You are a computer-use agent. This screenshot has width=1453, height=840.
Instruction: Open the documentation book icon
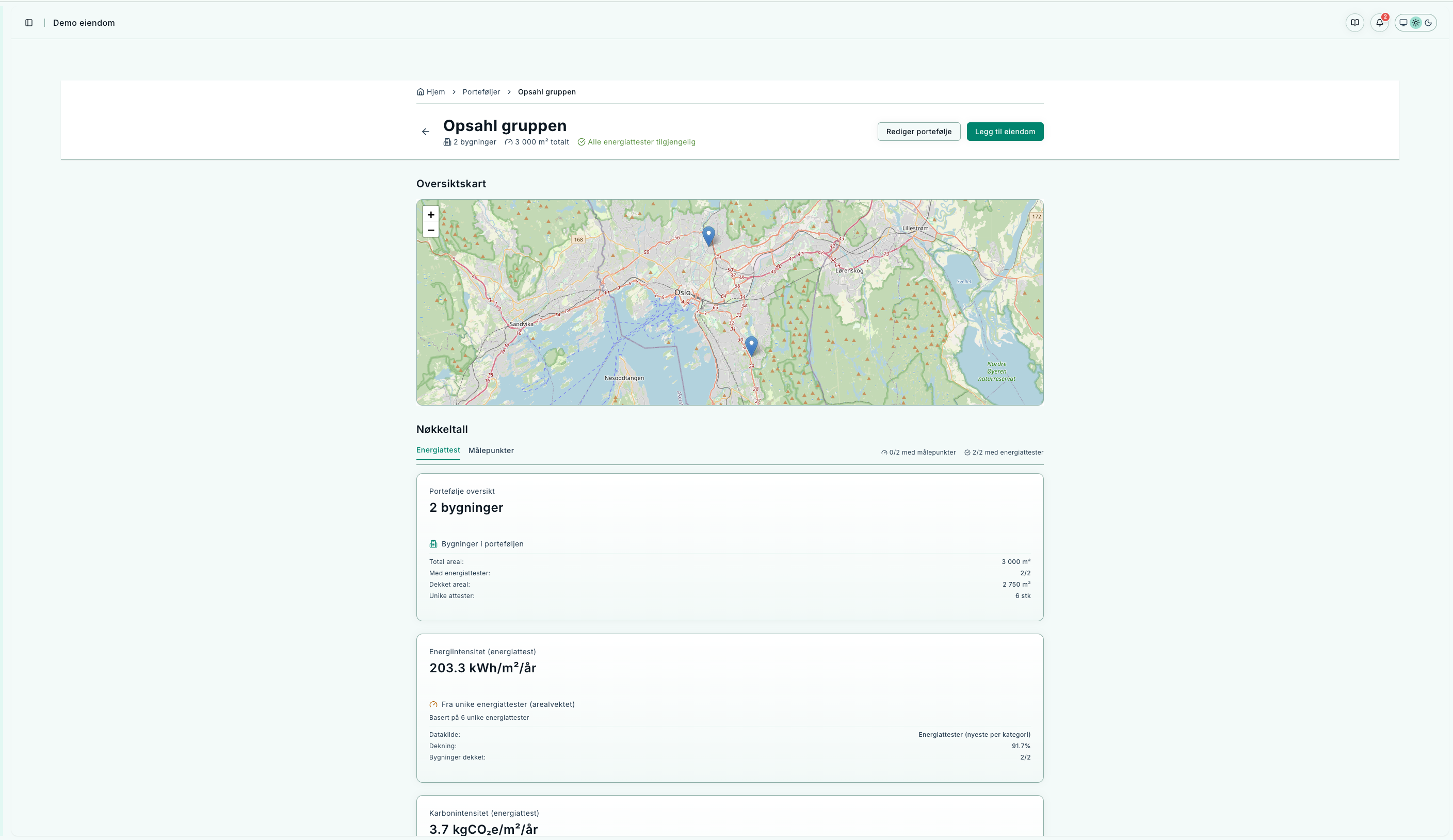(1354, 23)
